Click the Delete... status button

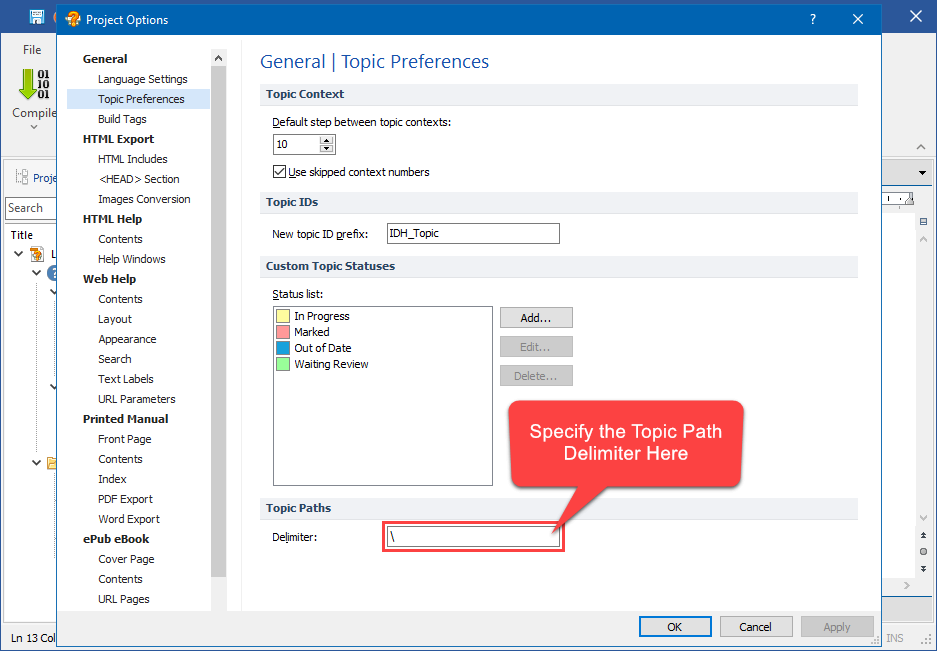(536, 376)
